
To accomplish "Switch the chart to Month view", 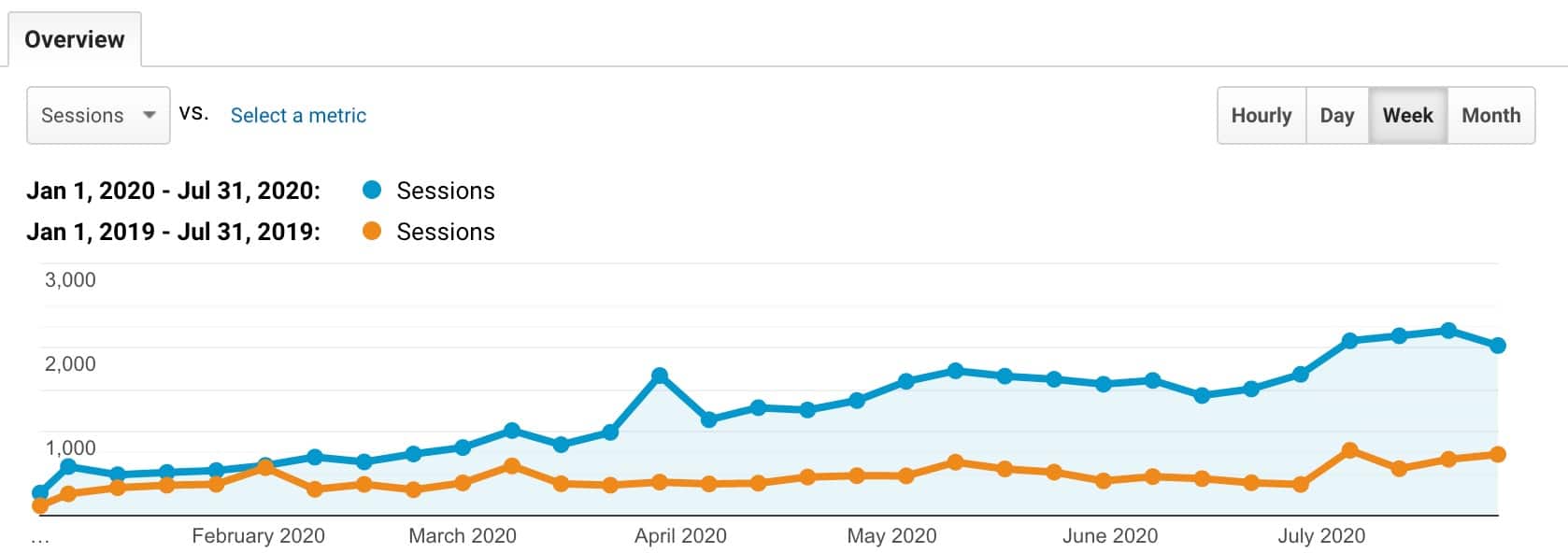I will (1491, 115).
